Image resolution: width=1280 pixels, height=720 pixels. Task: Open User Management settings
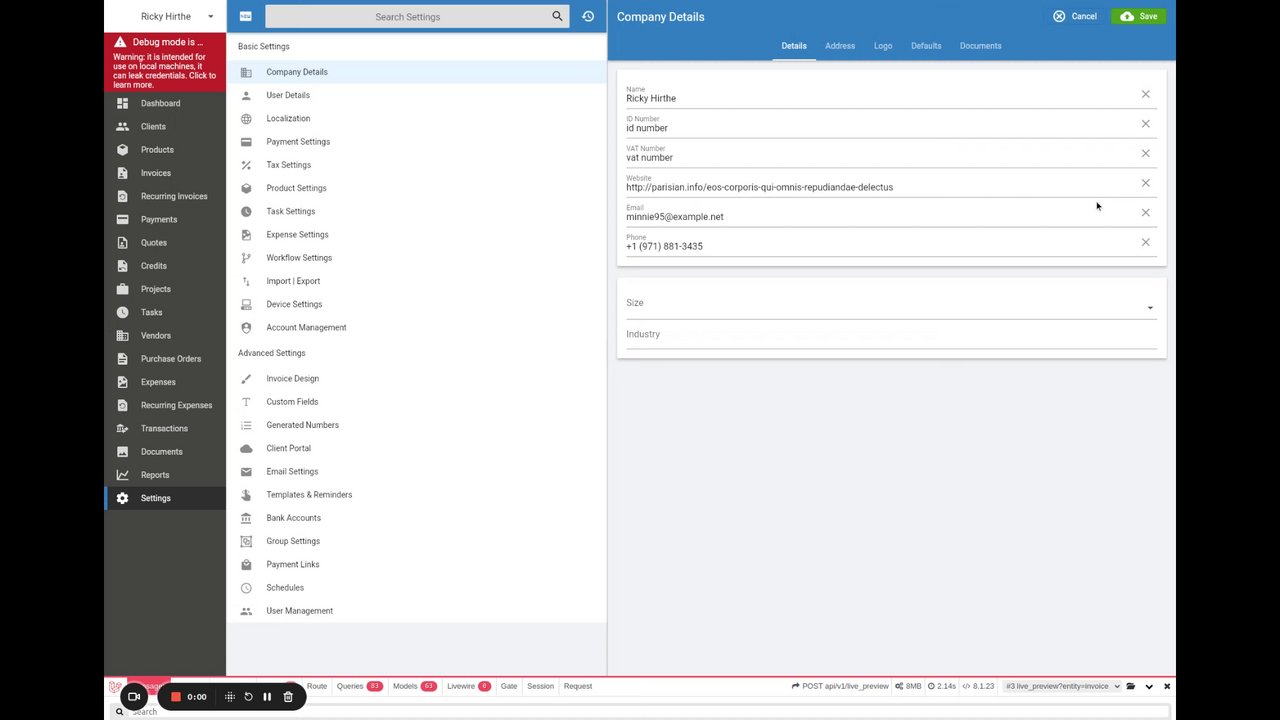click(416, 611)
